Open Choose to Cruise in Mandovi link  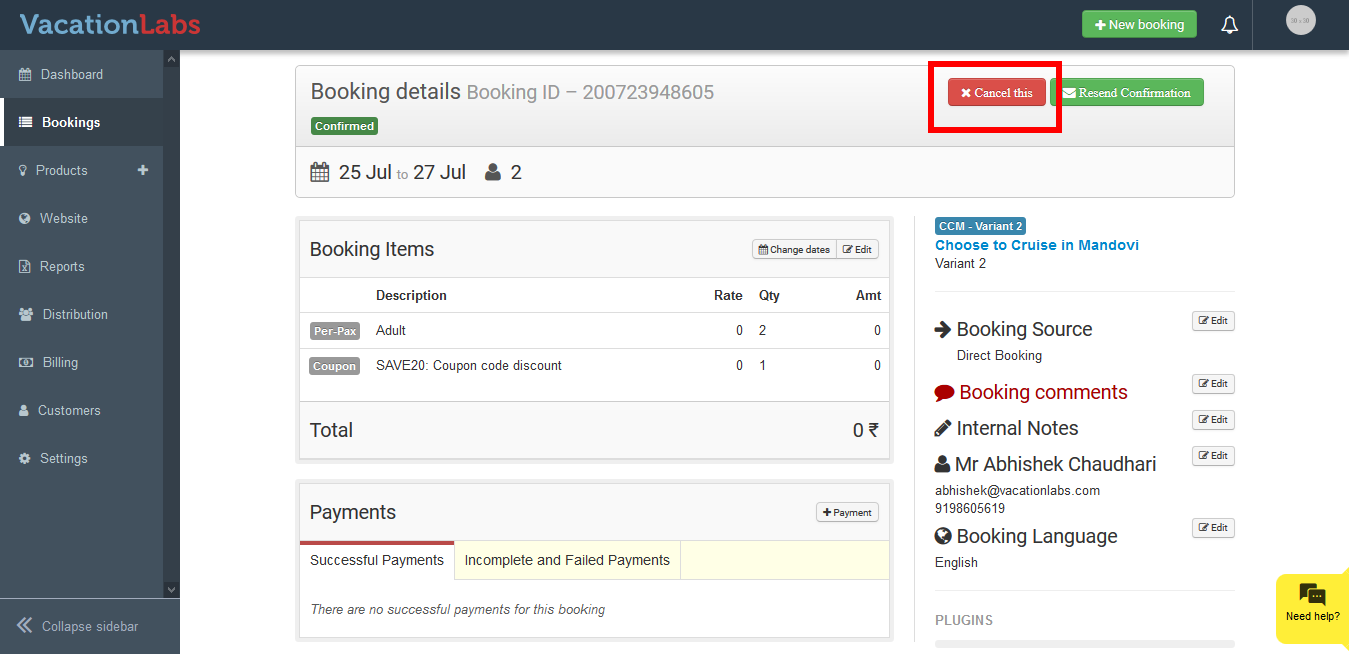pyautogui.click(x=1036, y=245)
